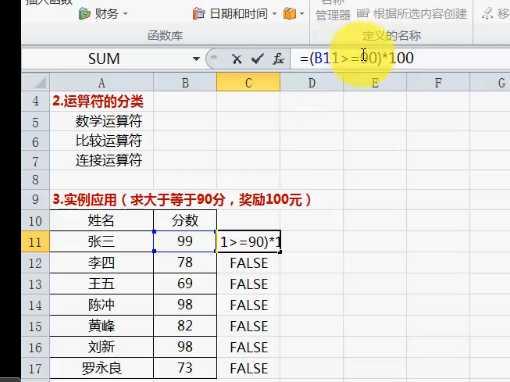Screen dimensions: 510x382
Task: Click name cell 罗永良
Action: 101,368
